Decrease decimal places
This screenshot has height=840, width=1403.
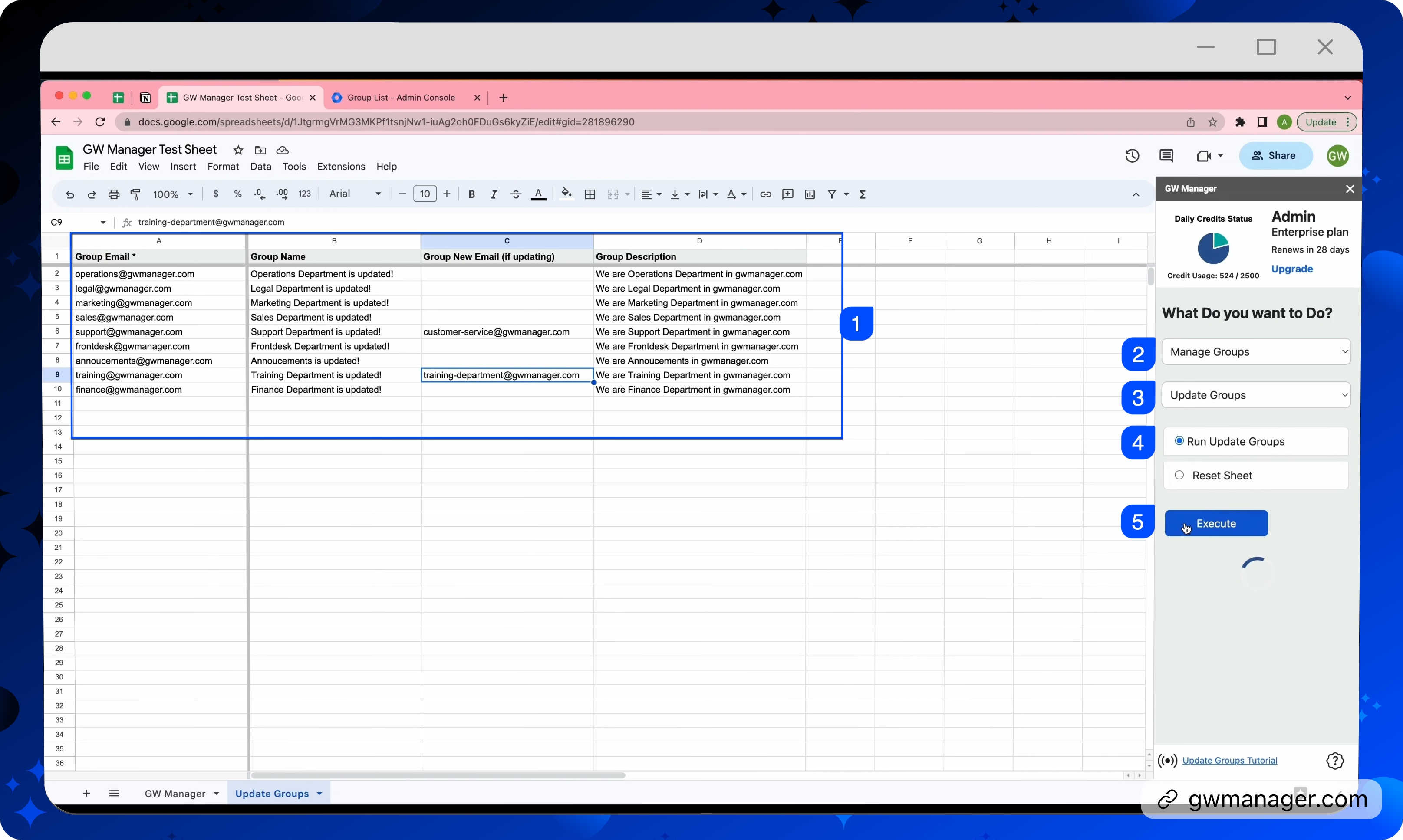260,194
